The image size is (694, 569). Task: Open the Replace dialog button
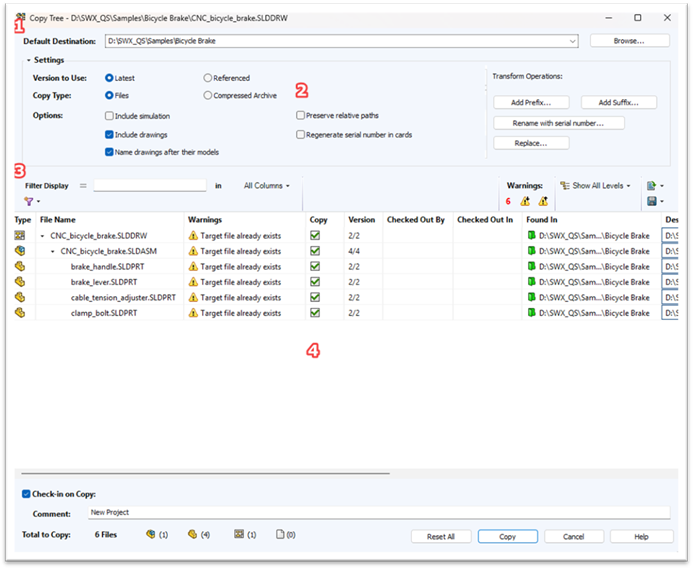[x=531, y=143]
